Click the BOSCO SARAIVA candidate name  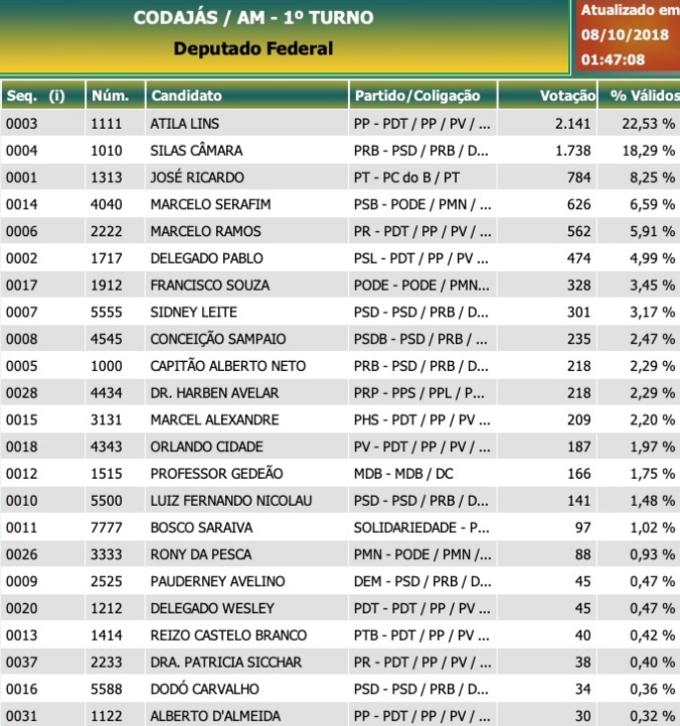tap(201, 527)
